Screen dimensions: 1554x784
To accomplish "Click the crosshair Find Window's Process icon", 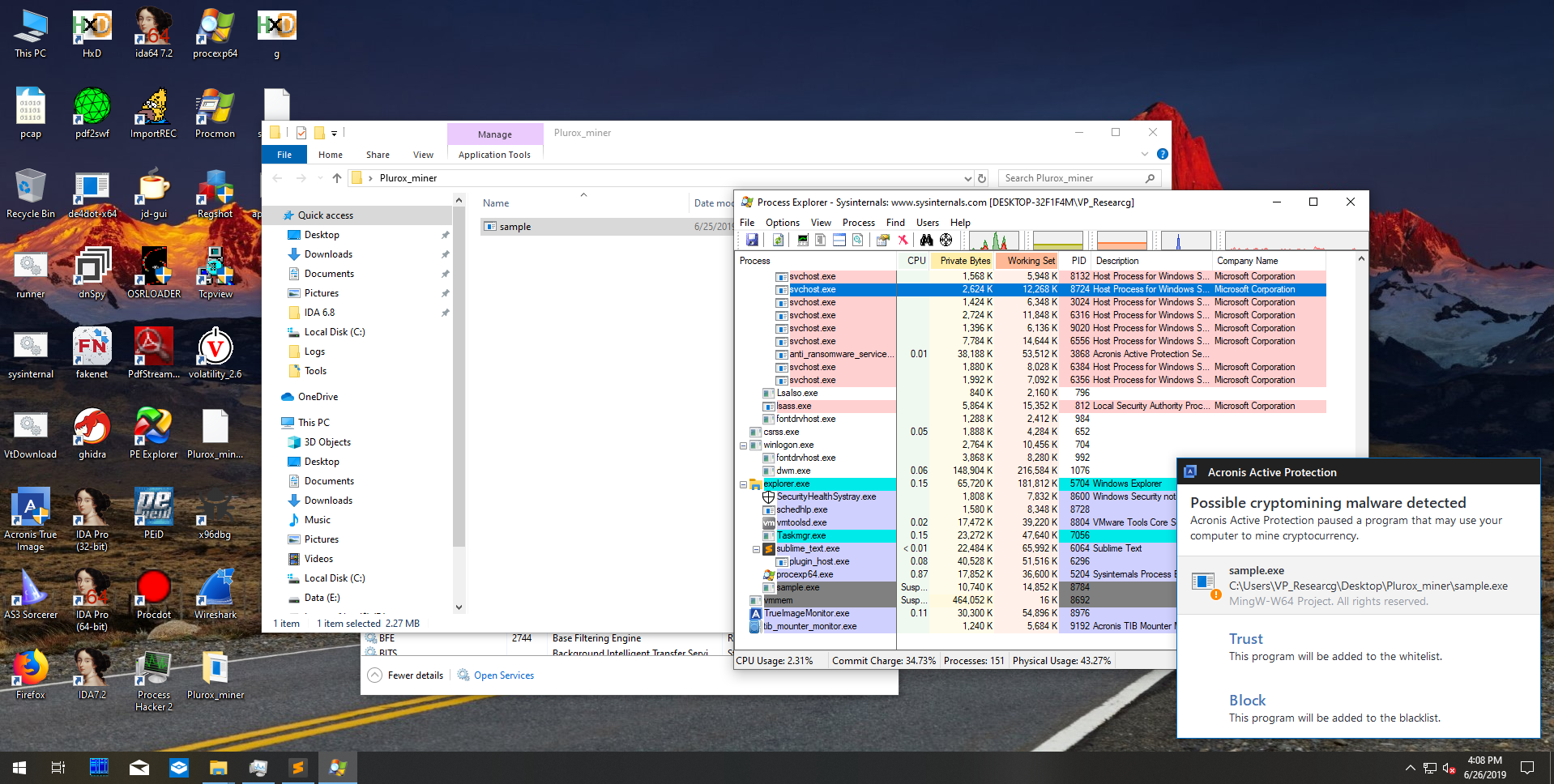I will [x=946, y=240].
